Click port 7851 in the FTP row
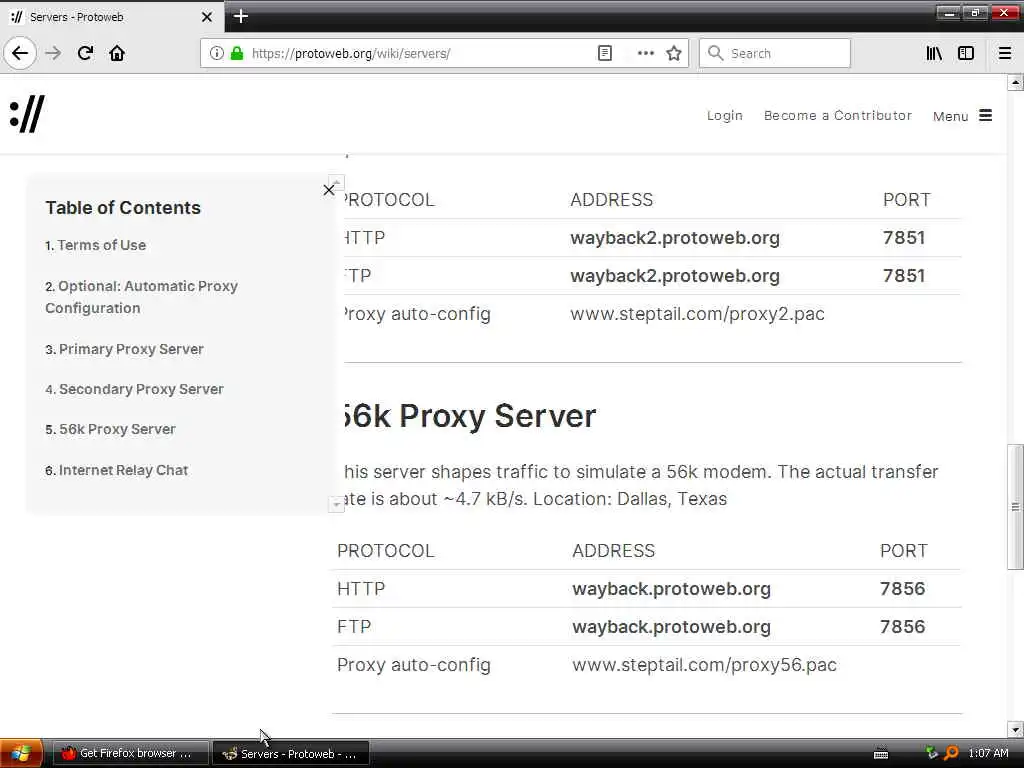The height and width of the screenshot is (768, 1024). (904, 276)
